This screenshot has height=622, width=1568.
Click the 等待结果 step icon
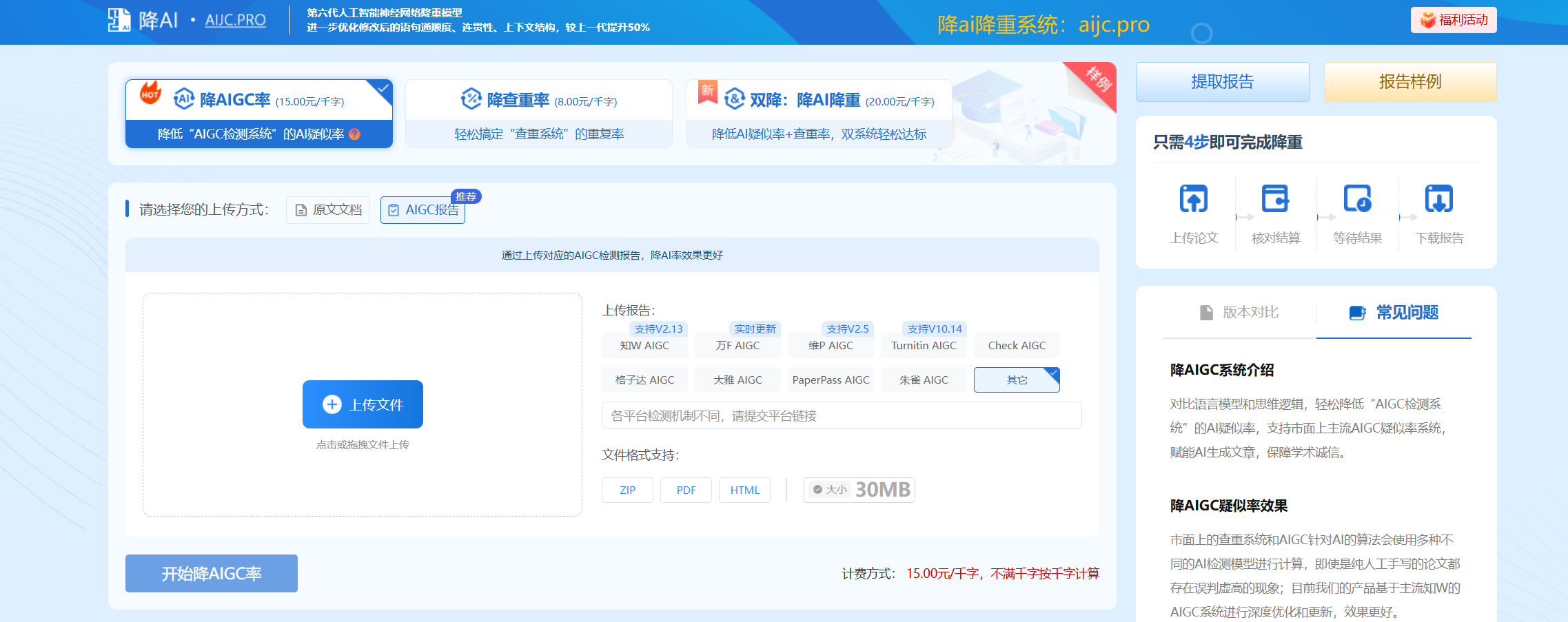pyautogui.click(x=1357, y=198)
